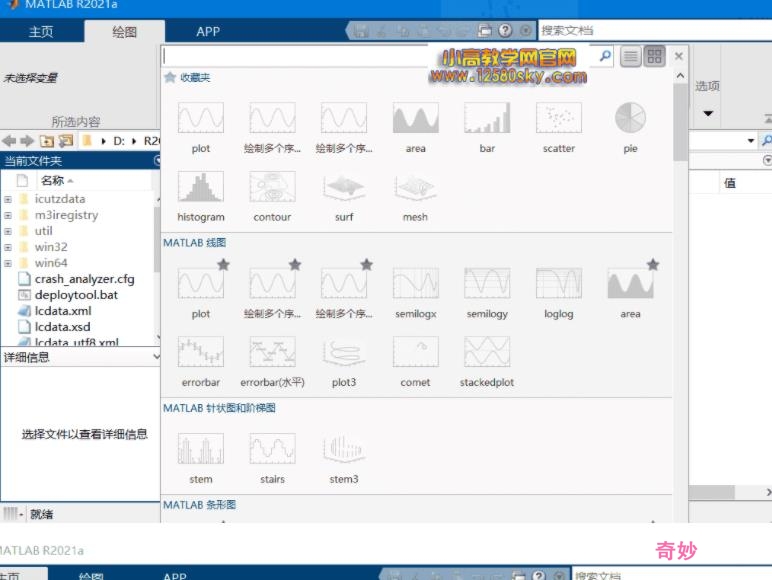Unfavorite plot star in MATLAB 线图 section
The image size is (772, 580).
(x=224, y=264)
